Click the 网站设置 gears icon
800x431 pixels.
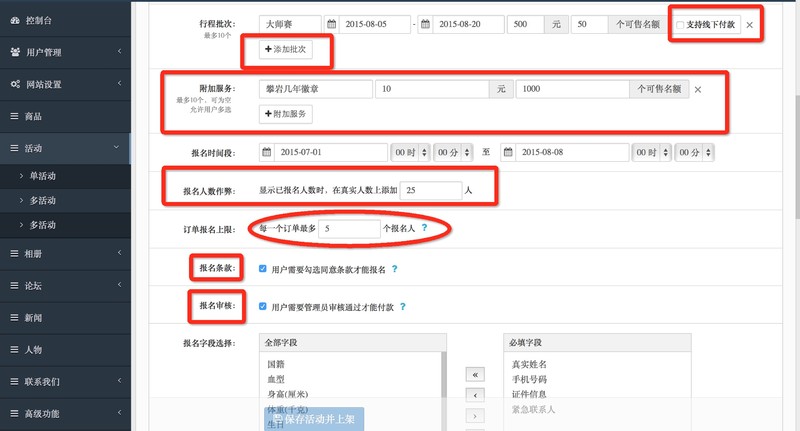15,84
